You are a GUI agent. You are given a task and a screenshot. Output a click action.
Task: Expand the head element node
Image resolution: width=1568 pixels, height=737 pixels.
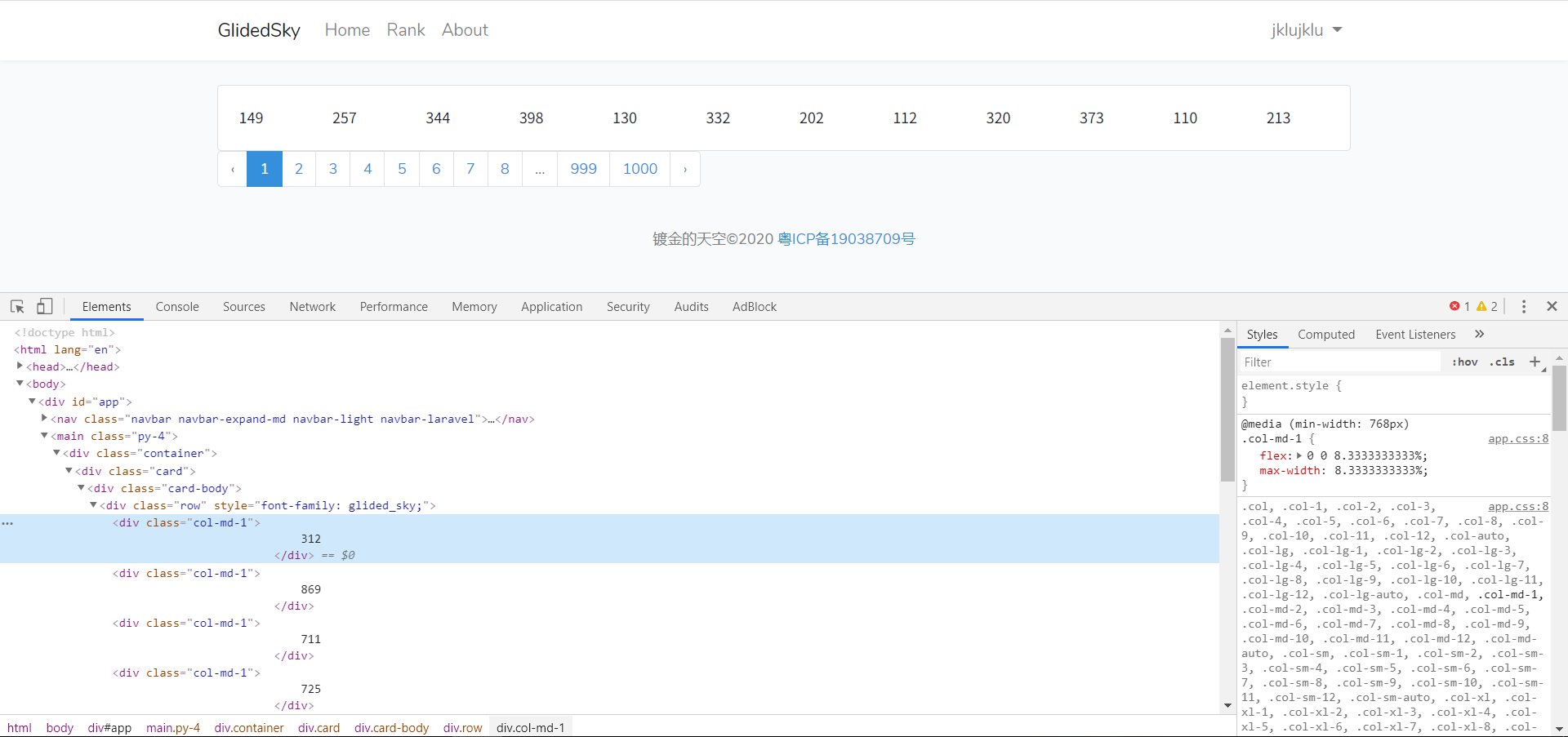point(20,366)
